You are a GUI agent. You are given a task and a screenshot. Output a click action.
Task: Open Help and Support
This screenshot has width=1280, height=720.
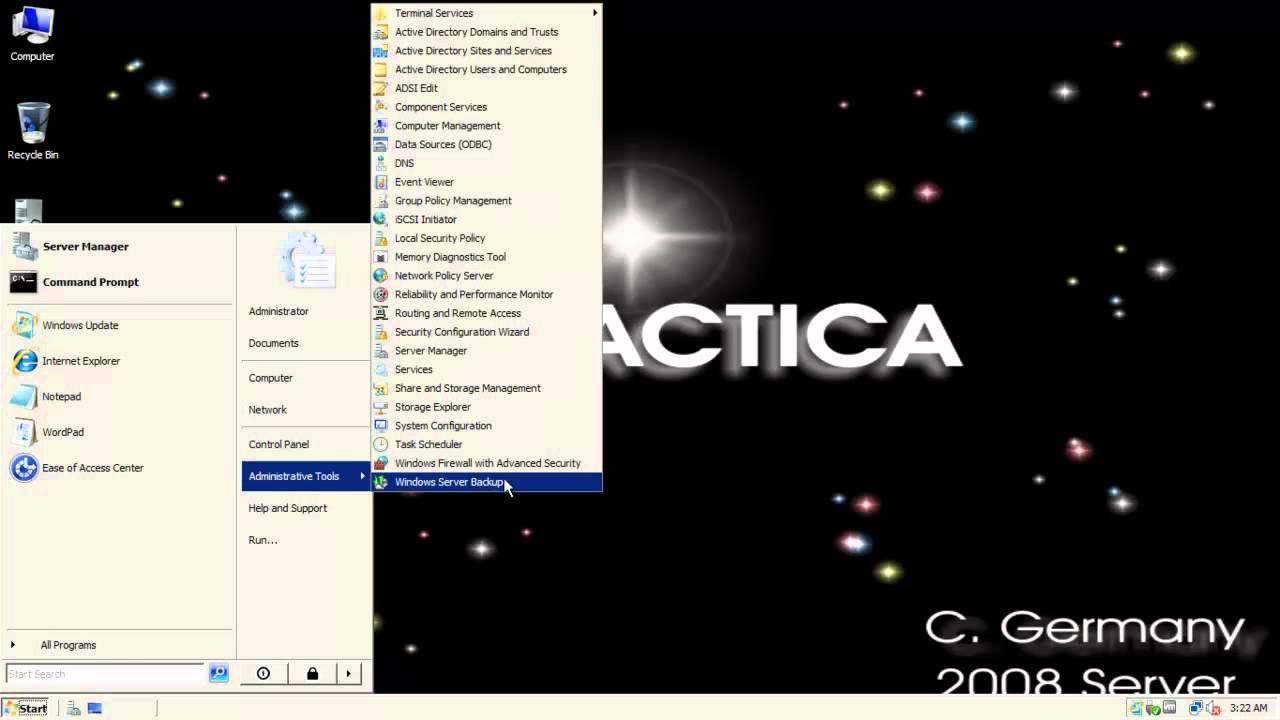287,508
